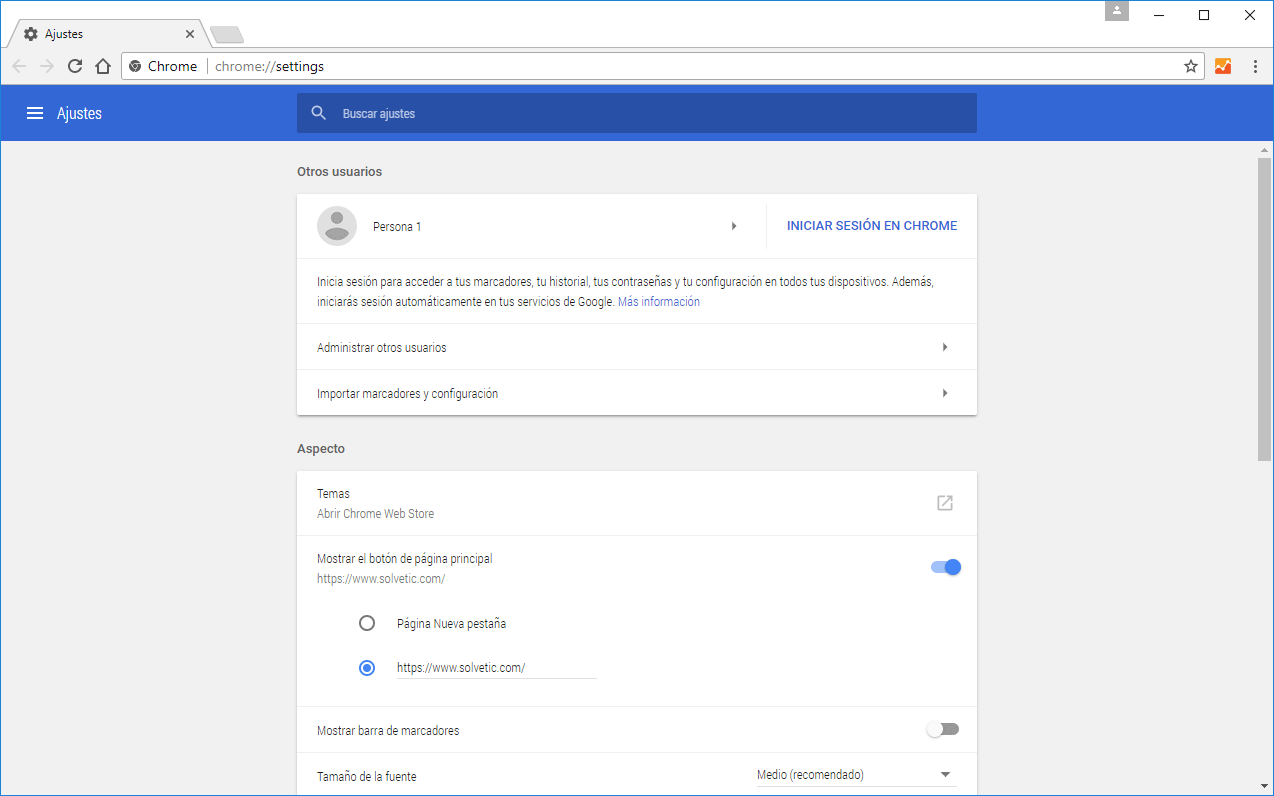Click the page vertical scrollbar

click(x=1265, y=310)
